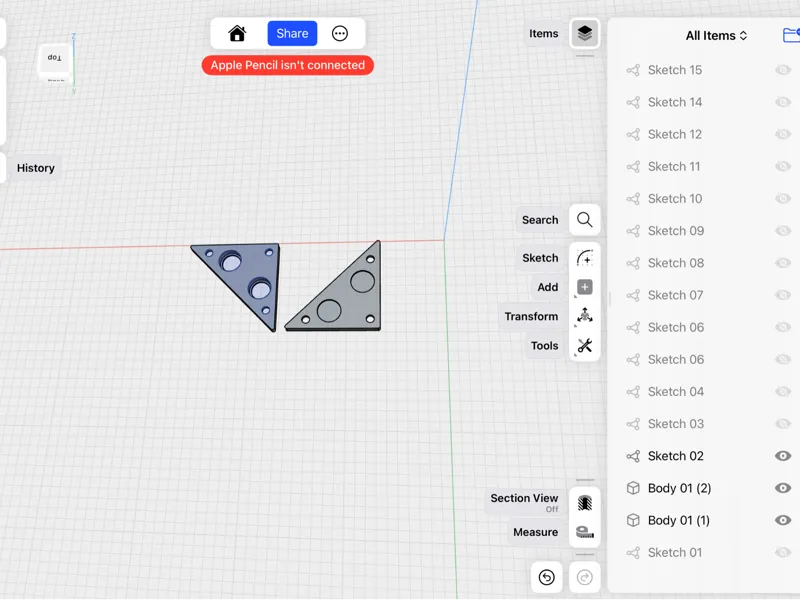Hide Body 01 (2) using eye toggle
Image resolution: width=800 pixels, height=600 pixels.
(783, 488)
